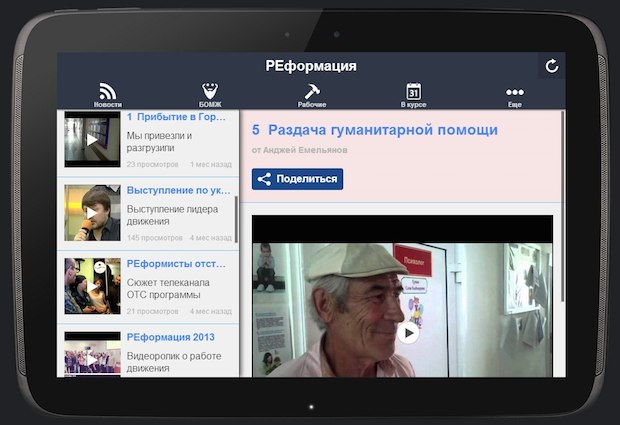This screenshot has width=620, height=425.
Task: Open 'РЕформисты отст...' video entry
Action: (x=176, y=264)
